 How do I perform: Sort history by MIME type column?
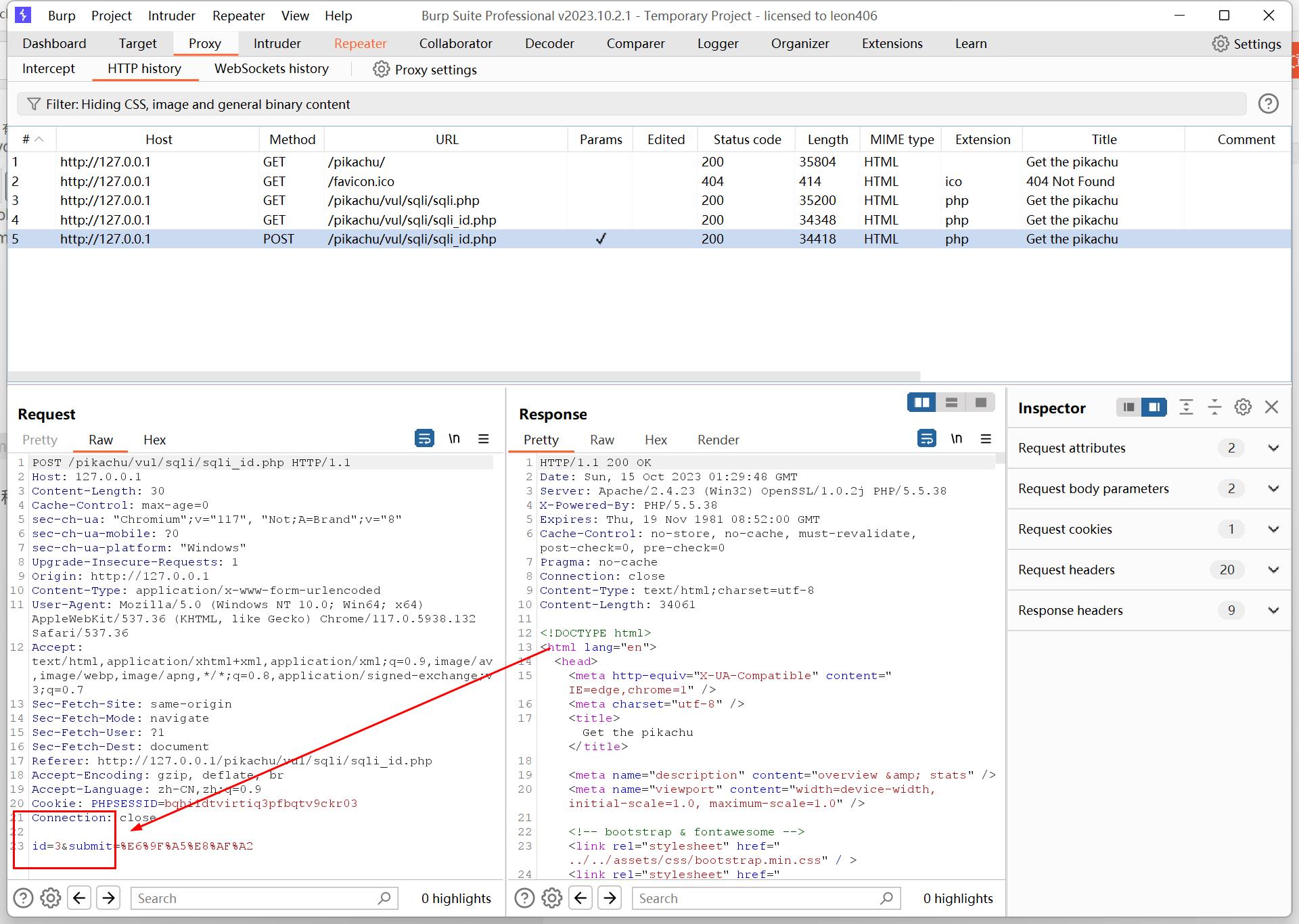coord(901,139)
